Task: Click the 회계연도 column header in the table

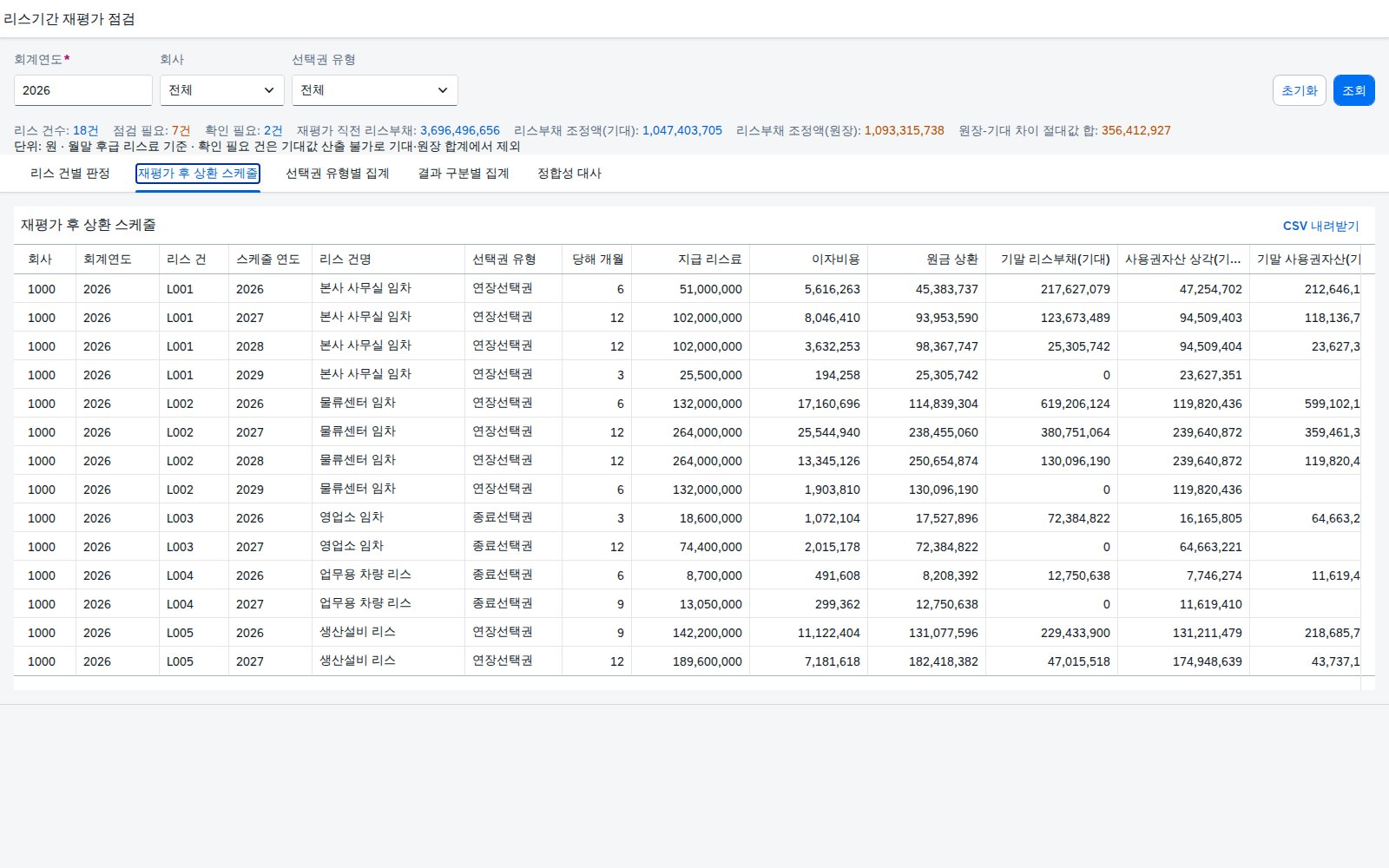Action: [x=117, y=260]
